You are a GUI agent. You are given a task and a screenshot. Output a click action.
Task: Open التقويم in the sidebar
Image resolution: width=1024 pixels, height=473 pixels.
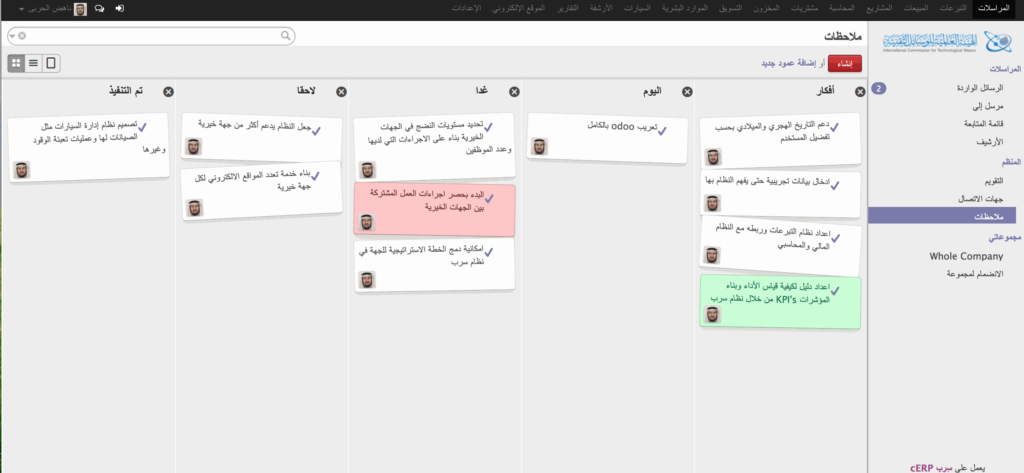pyautogui.click(x=993, y=180)
